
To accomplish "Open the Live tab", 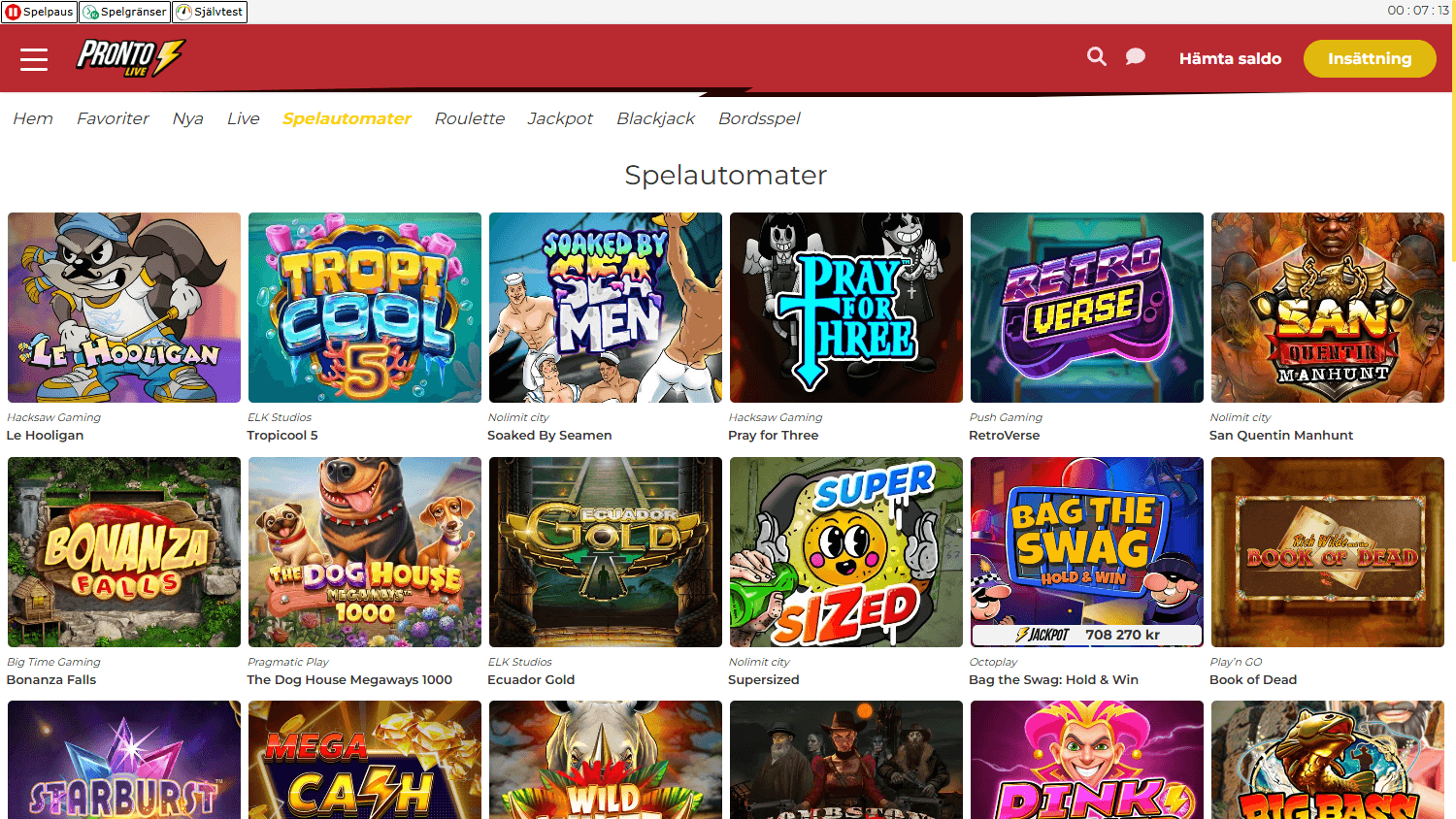I will pos(243,118).
